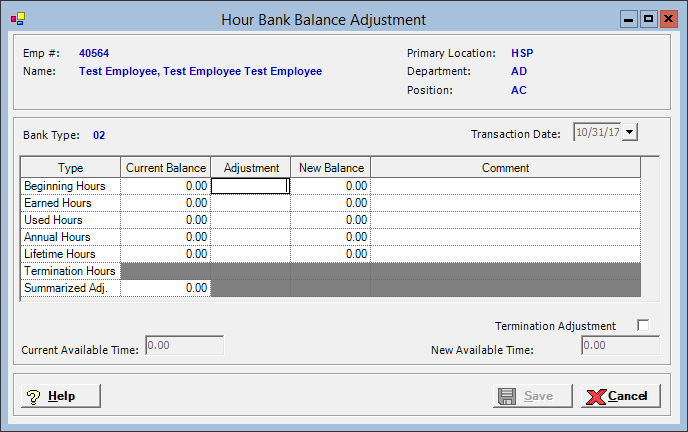Click the Beginning Hours Comment cell

point(505,186)
